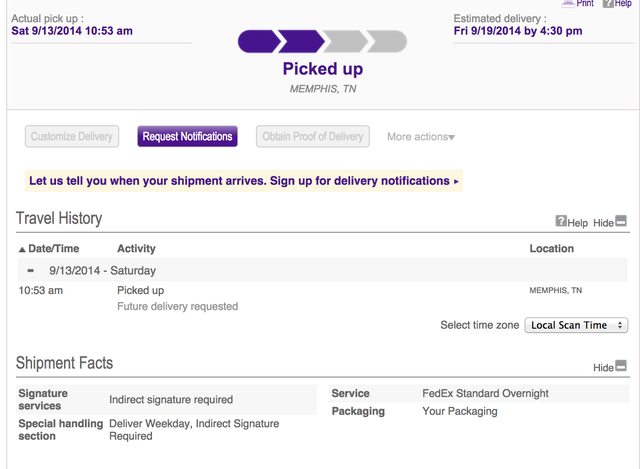Click the Location column header
640x469 pixels.
pyautogui.click(x=551, y=248)
